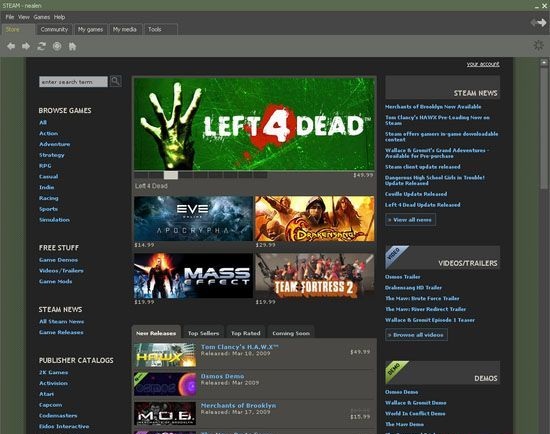This screenshot has height=434, width=550.
Task: Click the search magnifier icon
Action: coord(115,81)
